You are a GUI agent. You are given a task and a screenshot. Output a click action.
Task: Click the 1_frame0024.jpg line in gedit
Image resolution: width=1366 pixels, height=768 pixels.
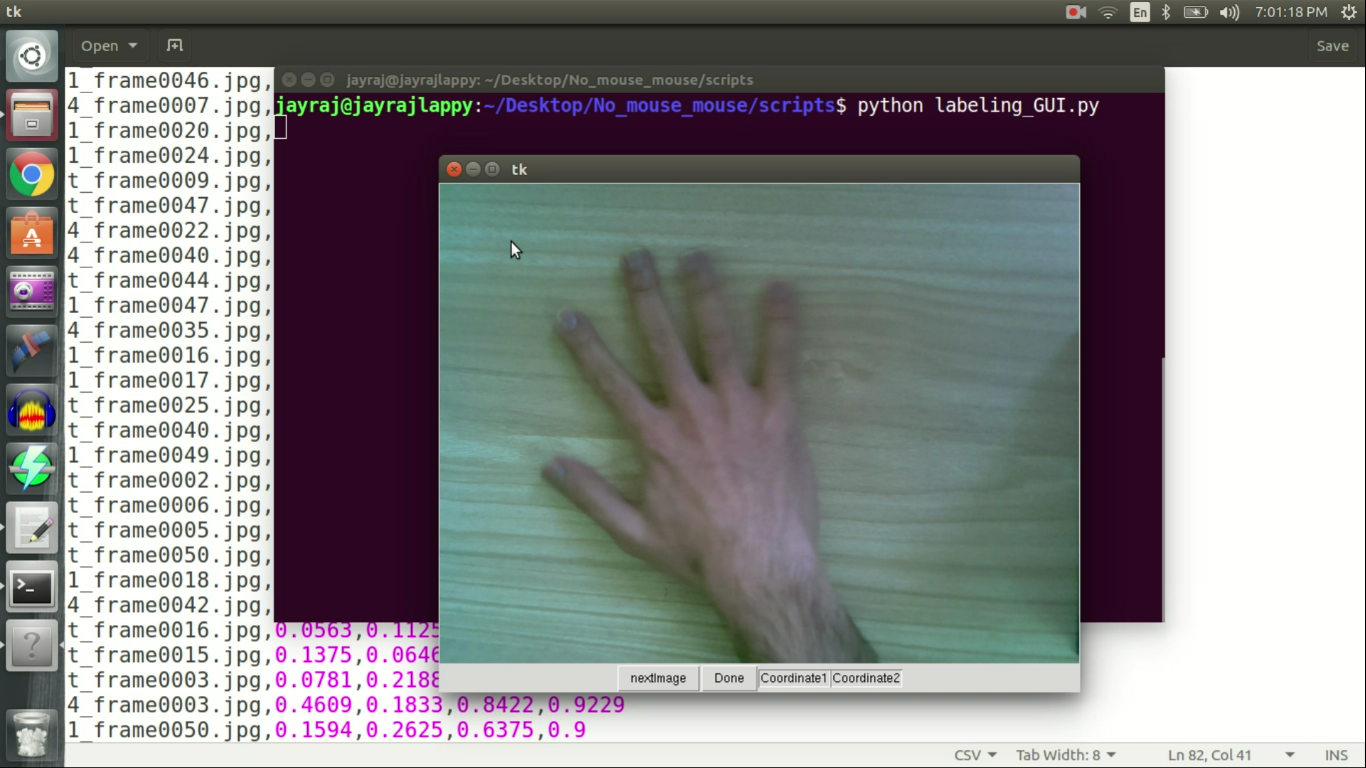point(170,156)
